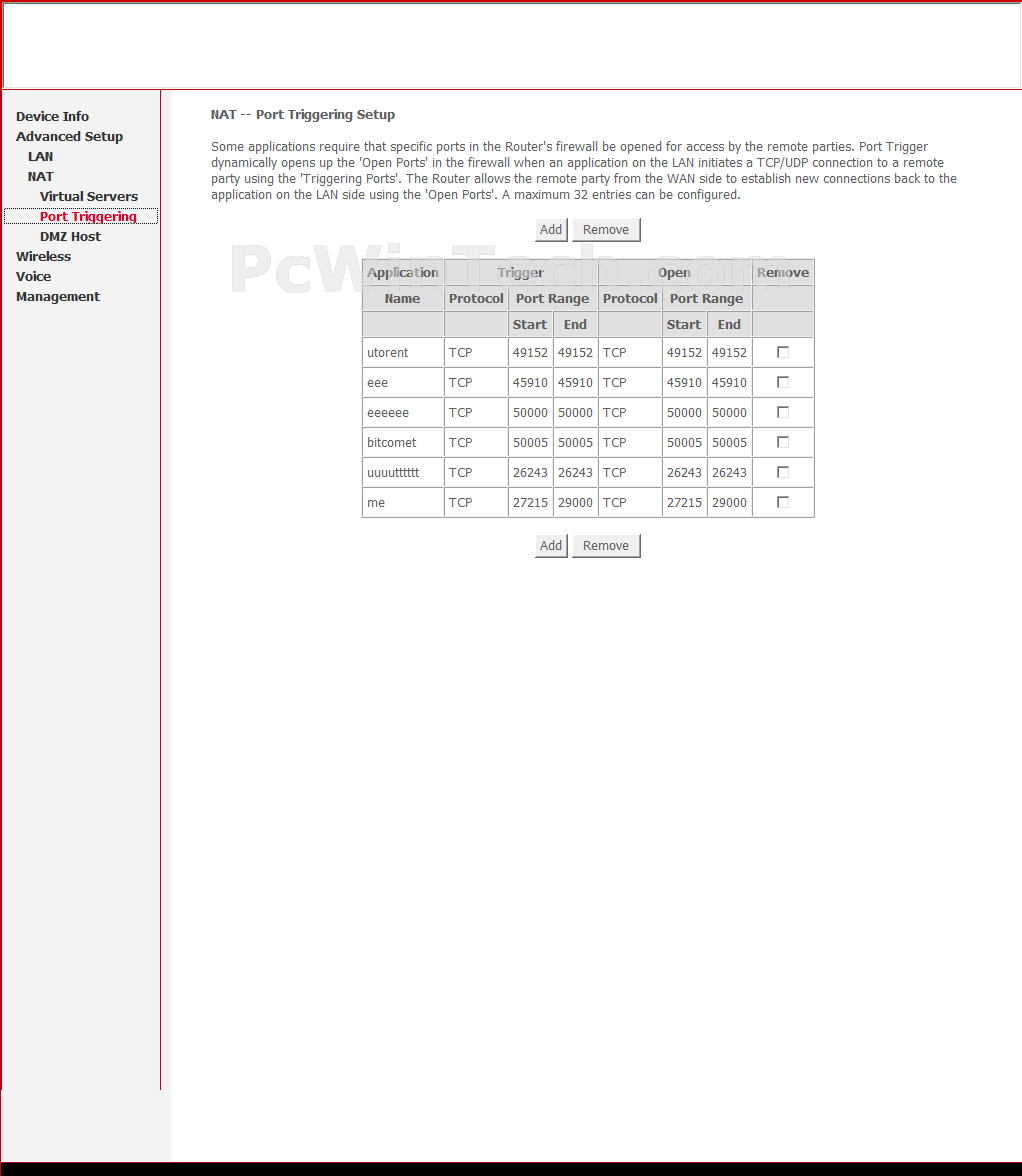Image resolution: width=1022 pixels, height=1176 pixels.
Task: Open DMZ Host page
Action: (x=70, y=236)
